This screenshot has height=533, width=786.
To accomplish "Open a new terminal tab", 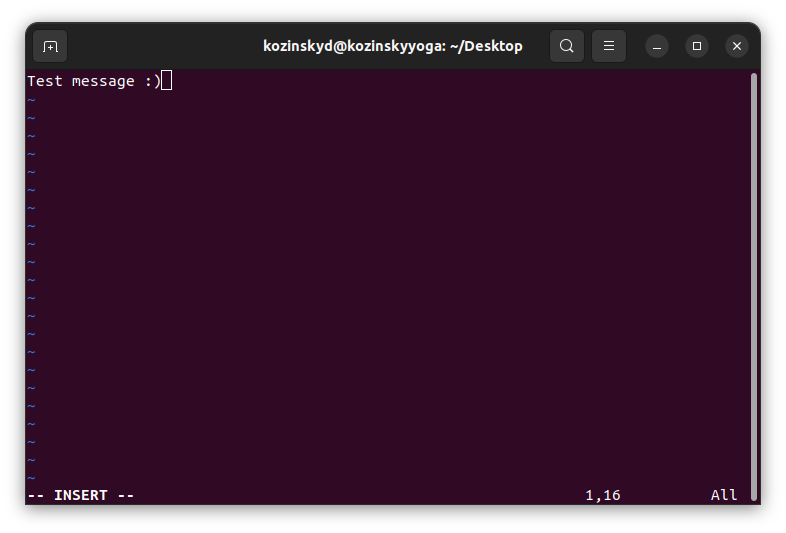I will (x=50, y=46).
